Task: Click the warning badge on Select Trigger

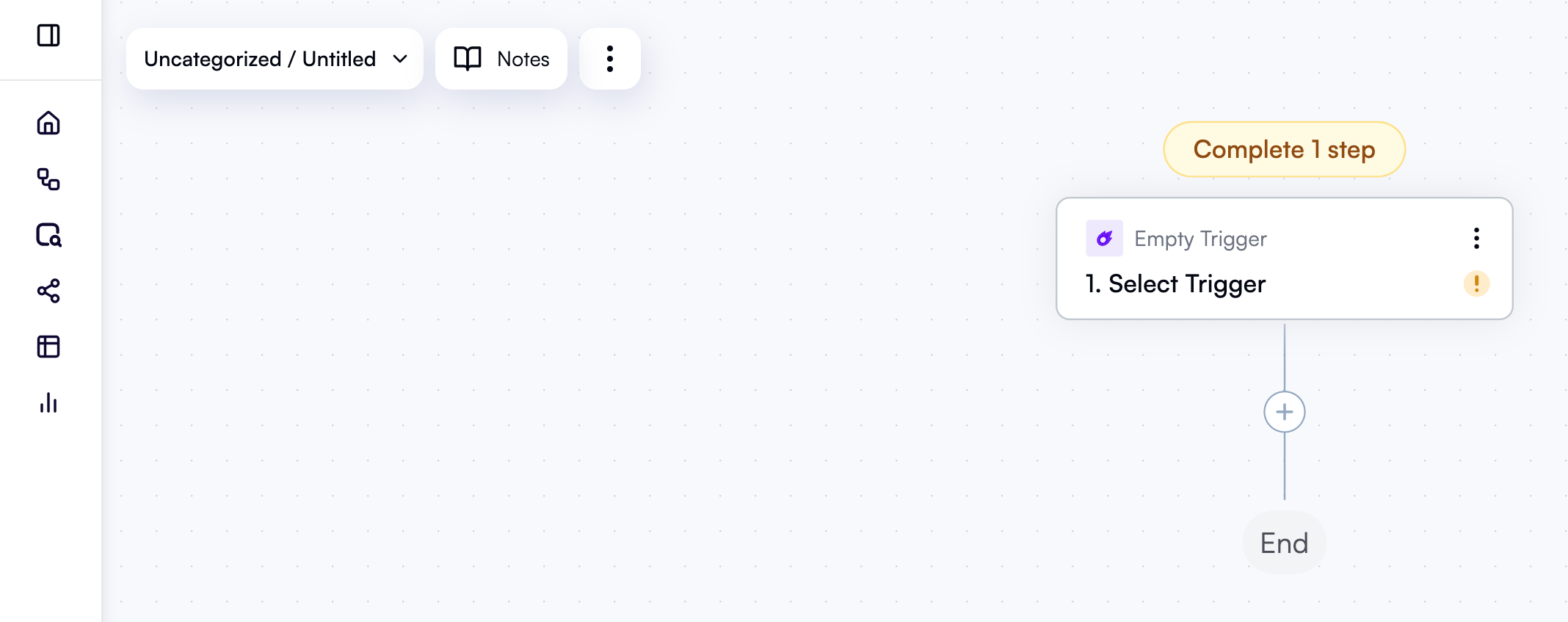Action: [x=1477, y=284]
